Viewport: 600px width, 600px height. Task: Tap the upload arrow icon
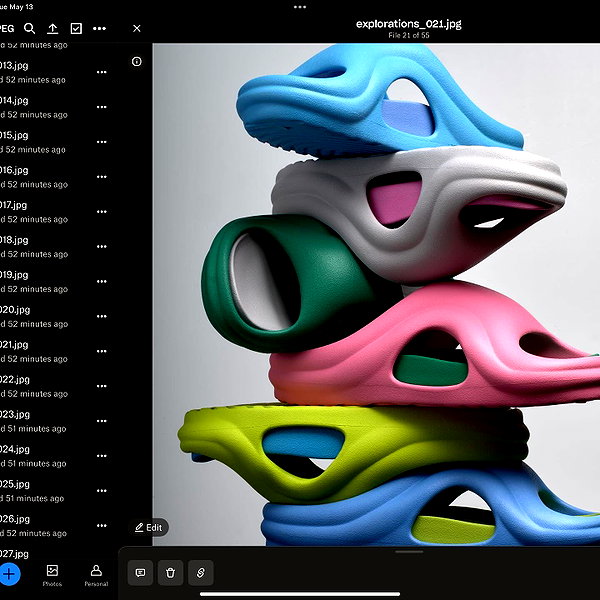[x=52, y=28]
